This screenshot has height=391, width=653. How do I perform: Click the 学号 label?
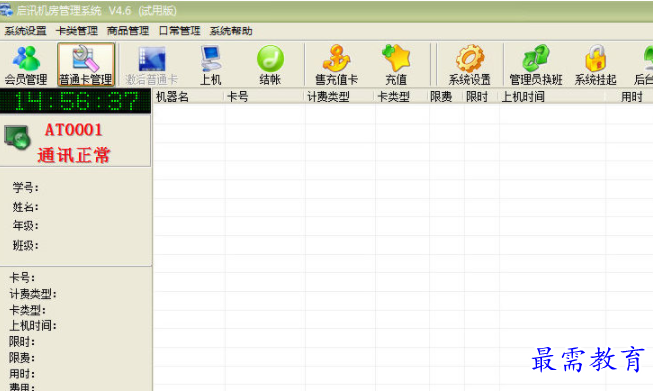pos(25,187)
